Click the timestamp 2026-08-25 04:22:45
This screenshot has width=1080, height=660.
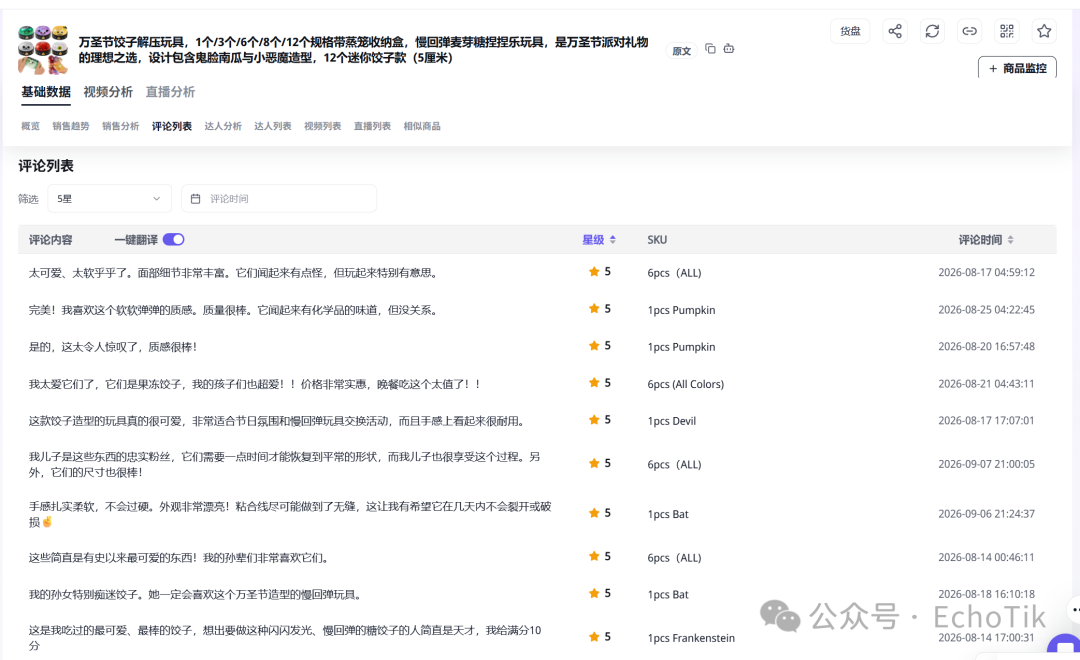click(x=986, y=309)
